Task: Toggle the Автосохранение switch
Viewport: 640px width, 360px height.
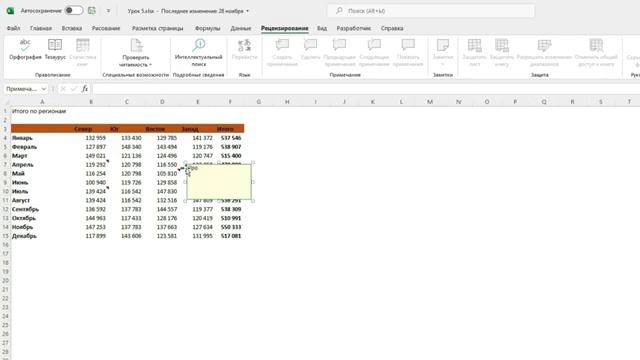Action: 74,11
